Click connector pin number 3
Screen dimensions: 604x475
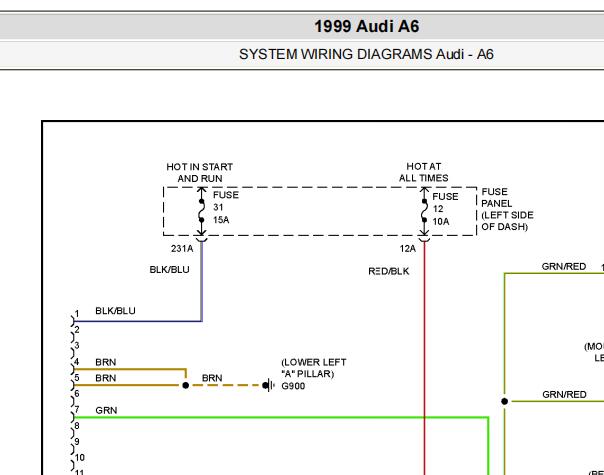(77, 346)
